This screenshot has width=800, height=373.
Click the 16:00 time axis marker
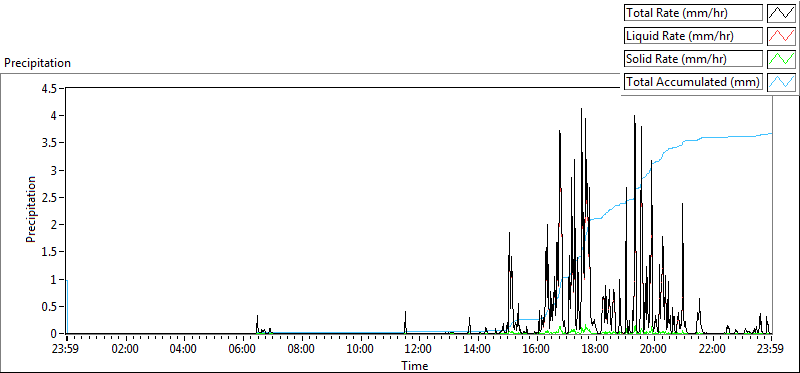click(536, 350)
